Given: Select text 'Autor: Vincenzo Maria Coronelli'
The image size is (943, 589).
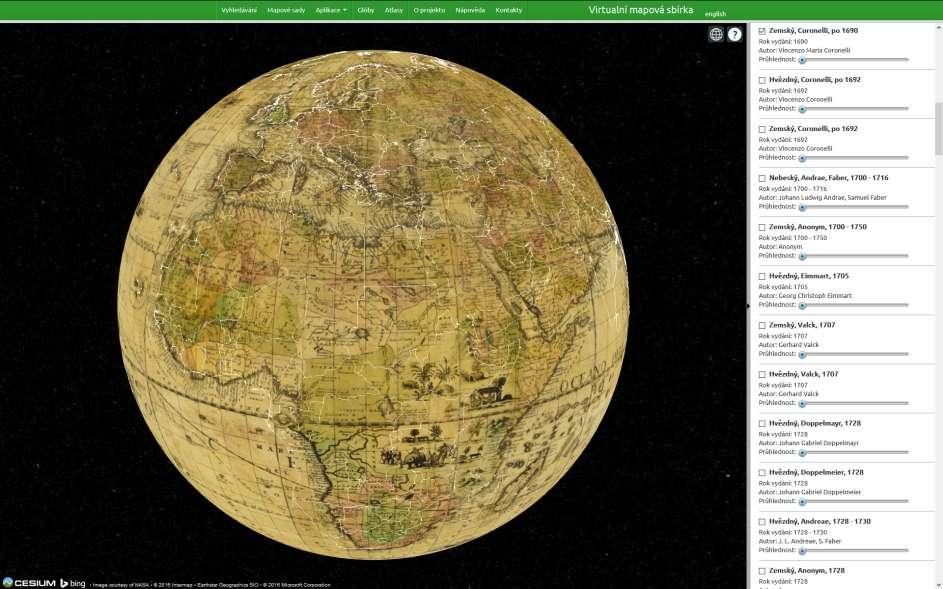Looking at the screenshot, I should [804, 51].
